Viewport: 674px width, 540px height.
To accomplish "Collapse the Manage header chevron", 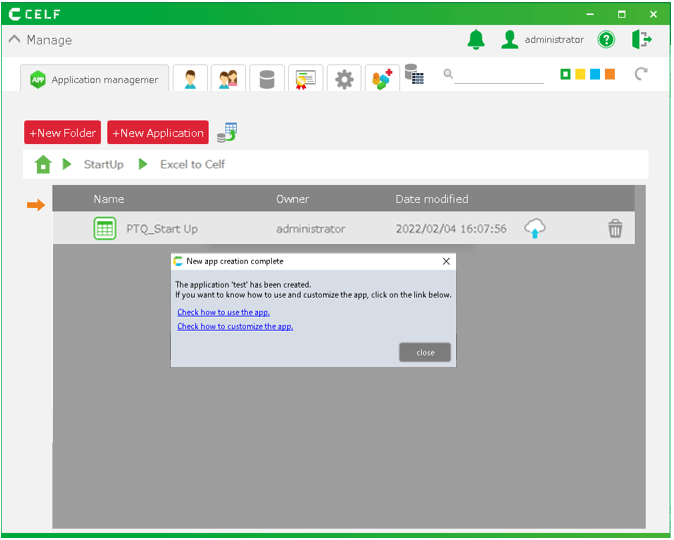I will (x=14, y=40).
